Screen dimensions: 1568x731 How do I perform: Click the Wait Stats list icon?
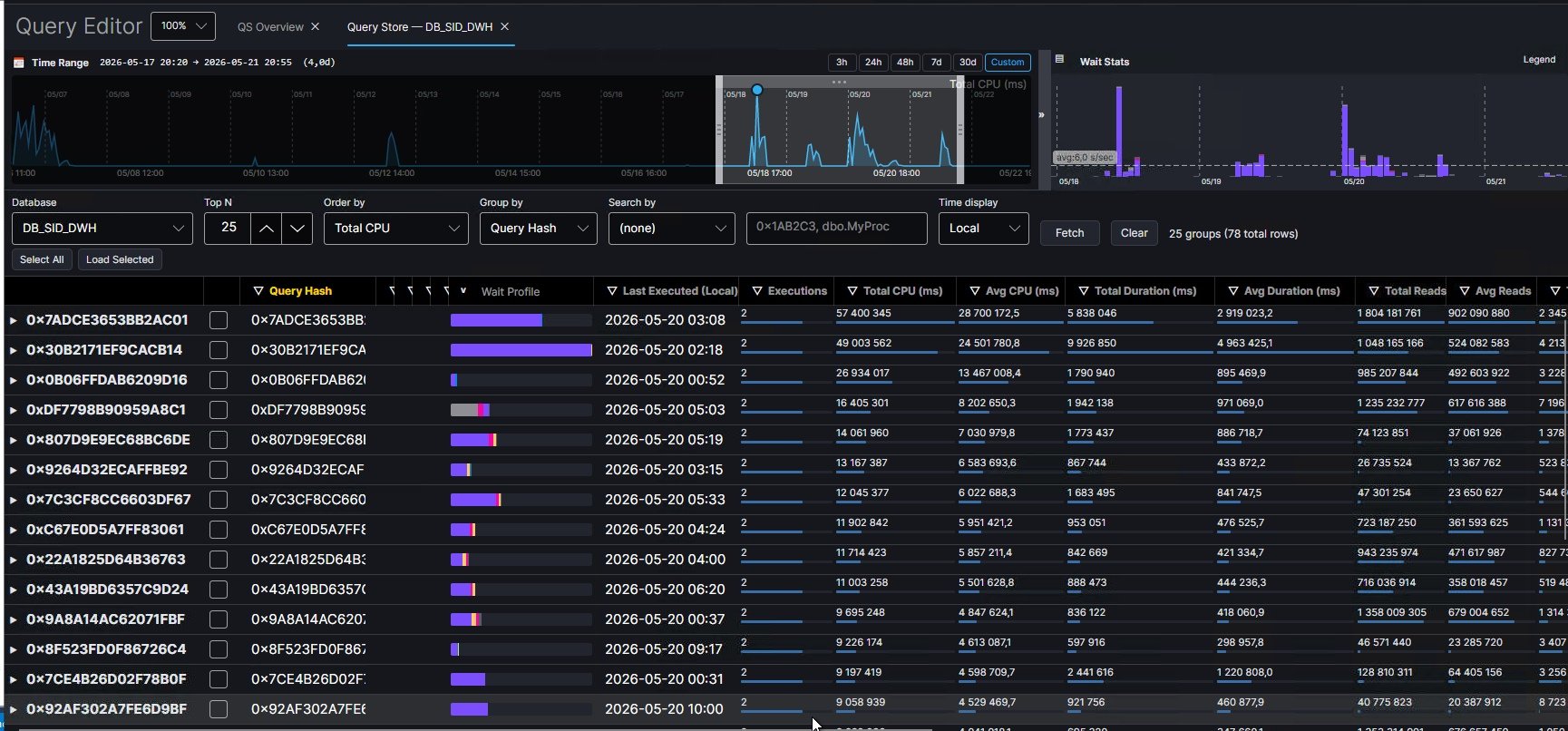[1059, 59]
